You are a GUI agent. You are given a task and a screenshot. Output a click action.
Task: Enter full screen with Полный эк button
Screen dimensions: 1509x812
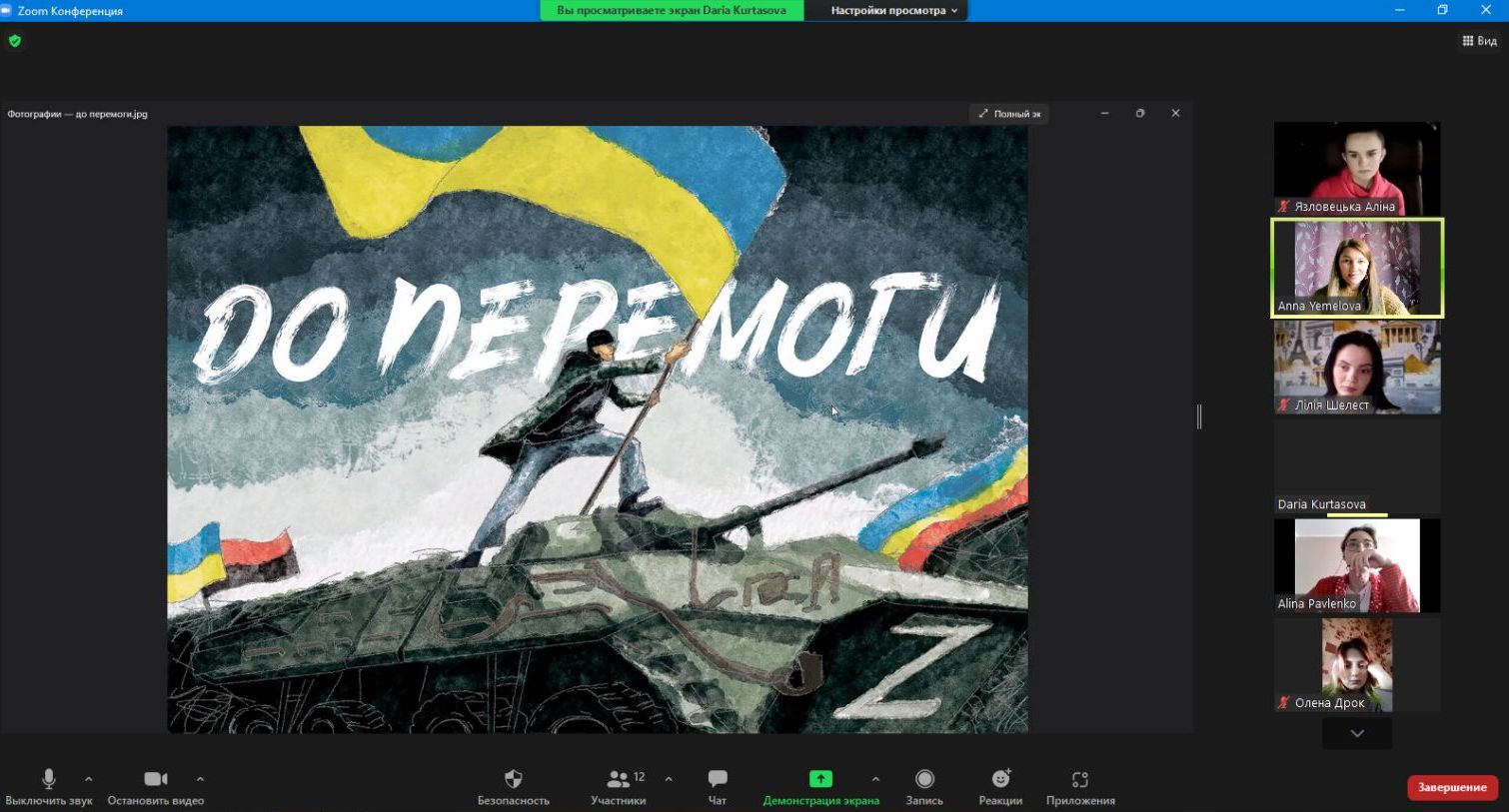click(1009, 114)
